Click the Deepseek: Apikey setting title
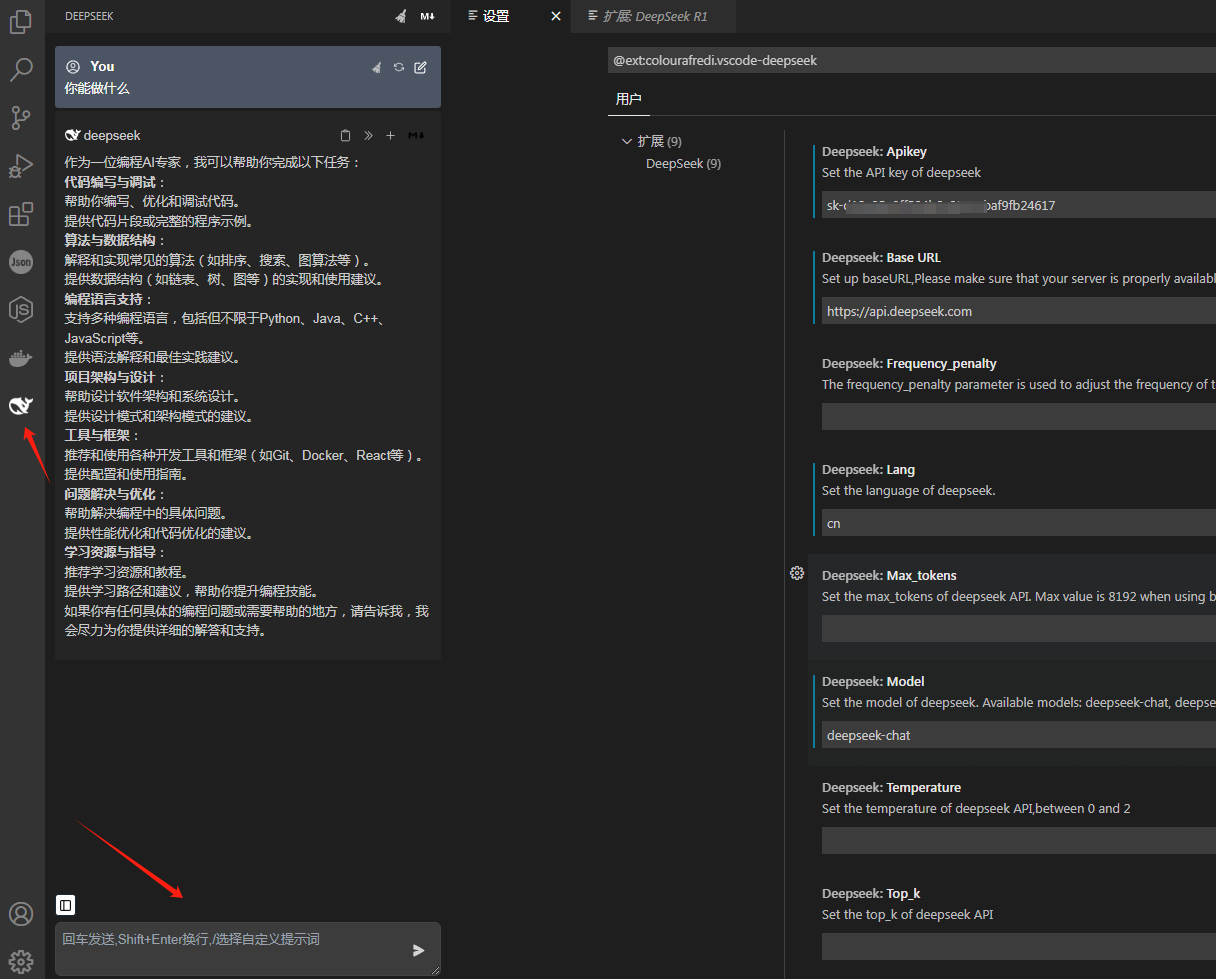Viewport: 1216px width, 979px height. point(874,151)
